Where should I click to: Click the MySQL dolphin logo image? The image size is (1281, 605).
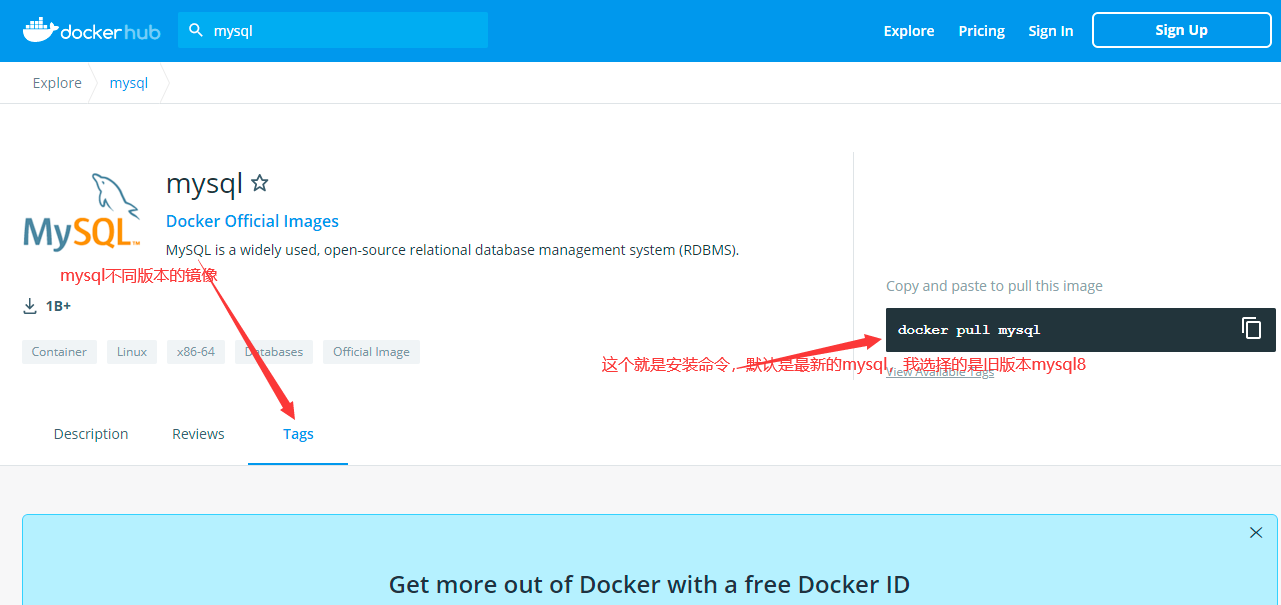[x=82, y=212]
